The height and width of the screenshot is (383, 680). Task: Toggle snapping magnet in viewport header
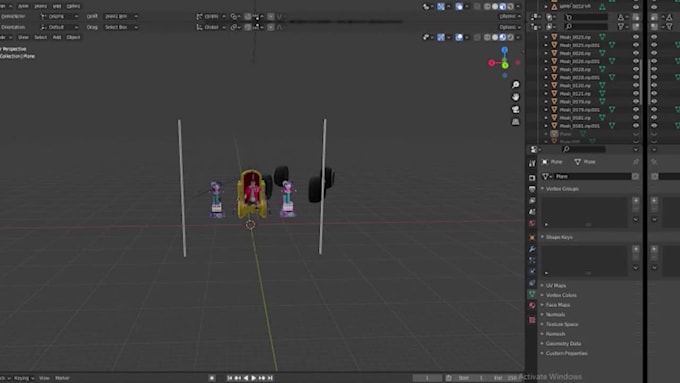(x=248, y=27)
